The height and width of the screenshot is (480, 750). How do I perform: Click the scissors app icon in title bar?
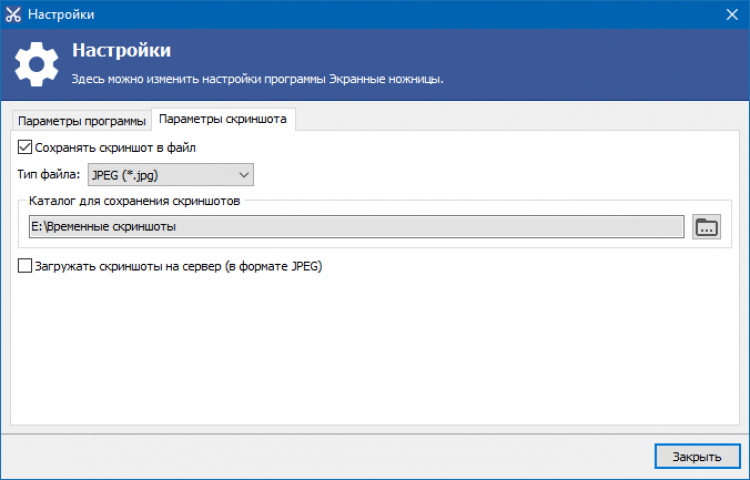[x=14, y=14]
